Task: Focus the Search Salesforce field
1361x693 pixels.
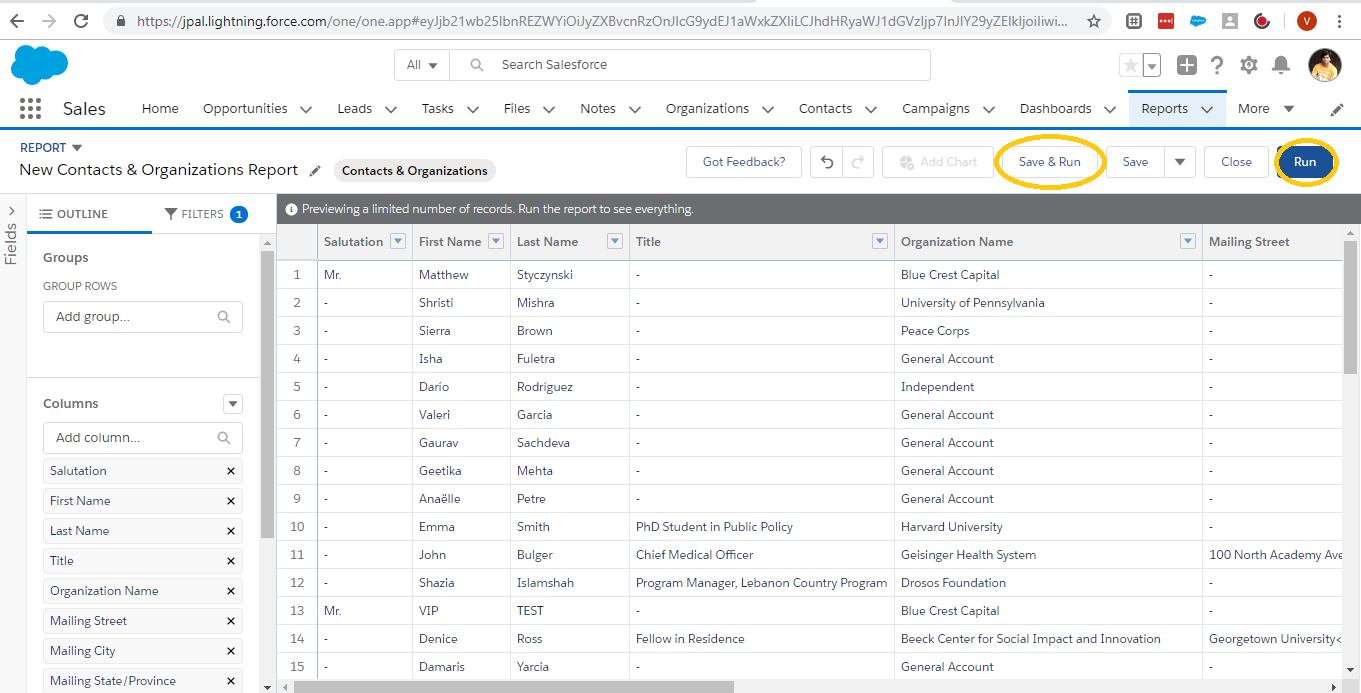Action: (690, 65)
